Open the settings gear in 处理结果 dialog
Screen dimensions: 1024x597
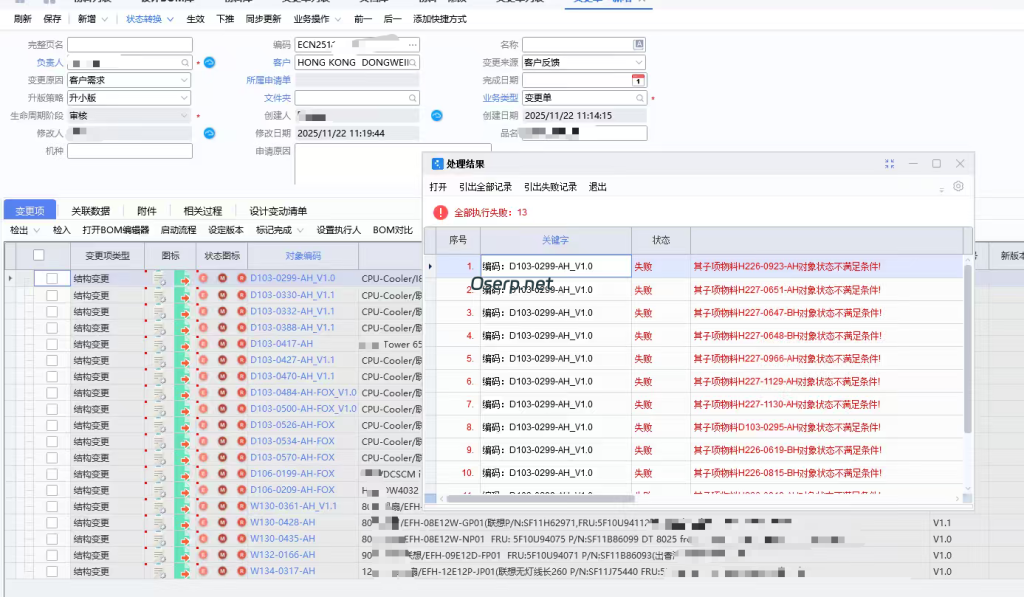click(958, 186)
